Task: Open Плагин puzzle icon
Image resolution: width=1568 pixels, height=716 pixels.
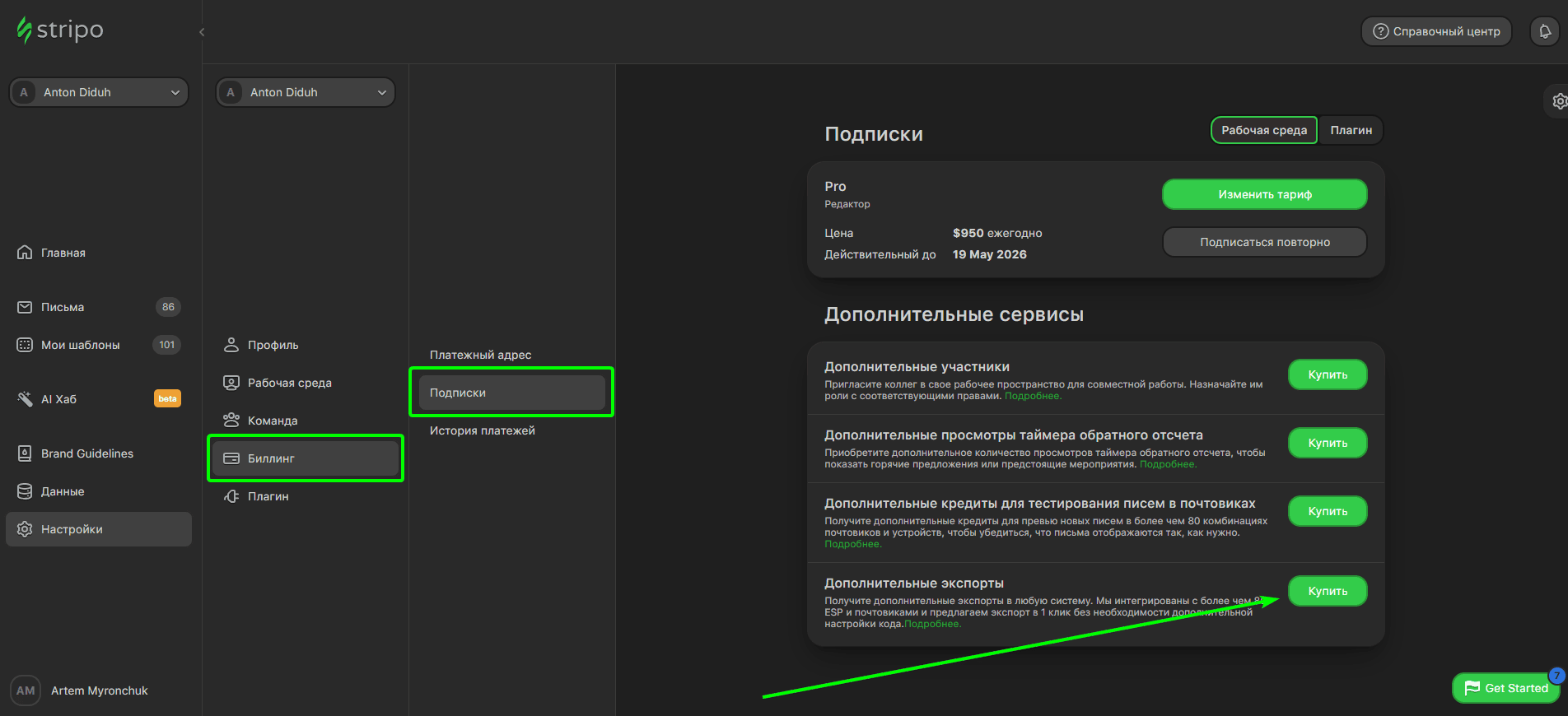Action: 231,496
